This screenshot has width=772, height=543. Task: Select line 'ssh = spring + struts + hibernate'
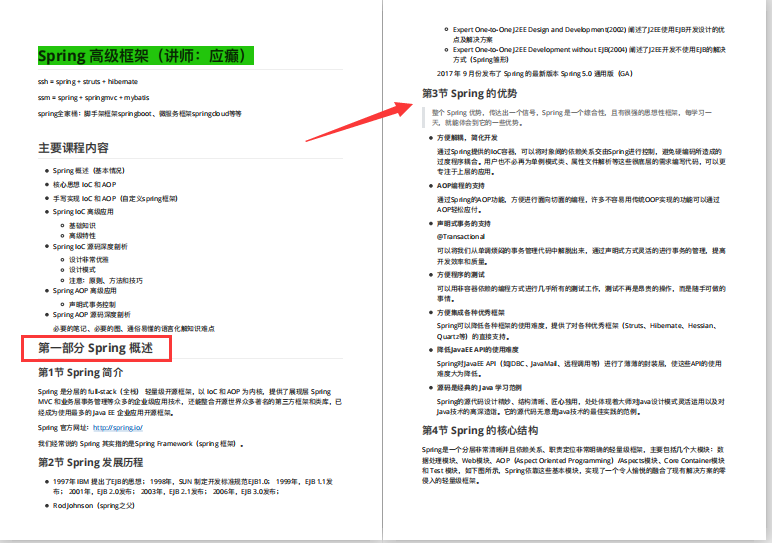point(88,82)
